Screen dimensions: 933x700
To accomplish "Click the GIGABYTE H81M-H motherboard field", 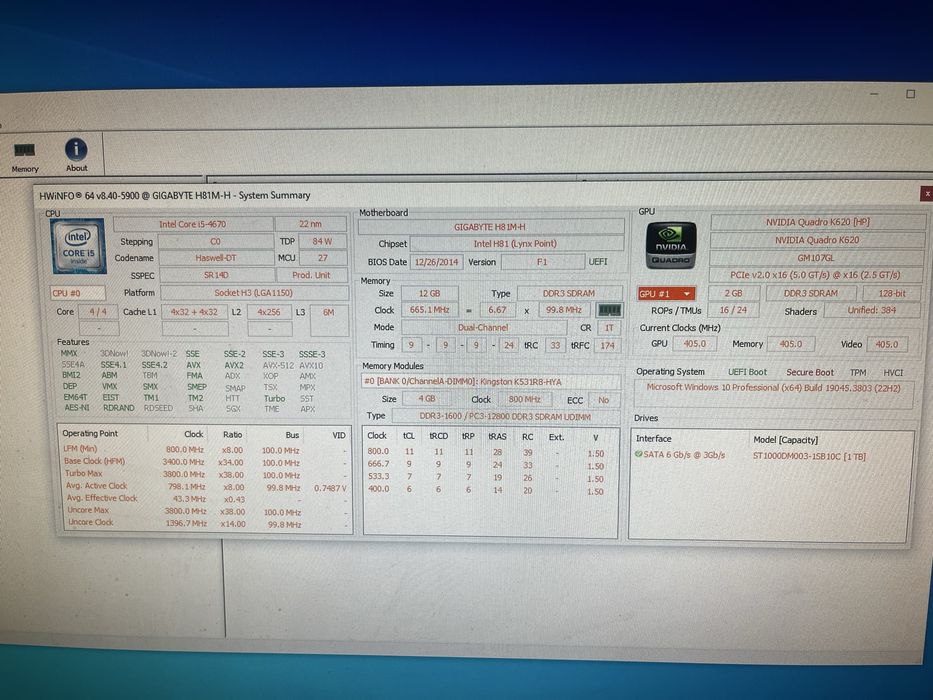I will click(490, 227).
